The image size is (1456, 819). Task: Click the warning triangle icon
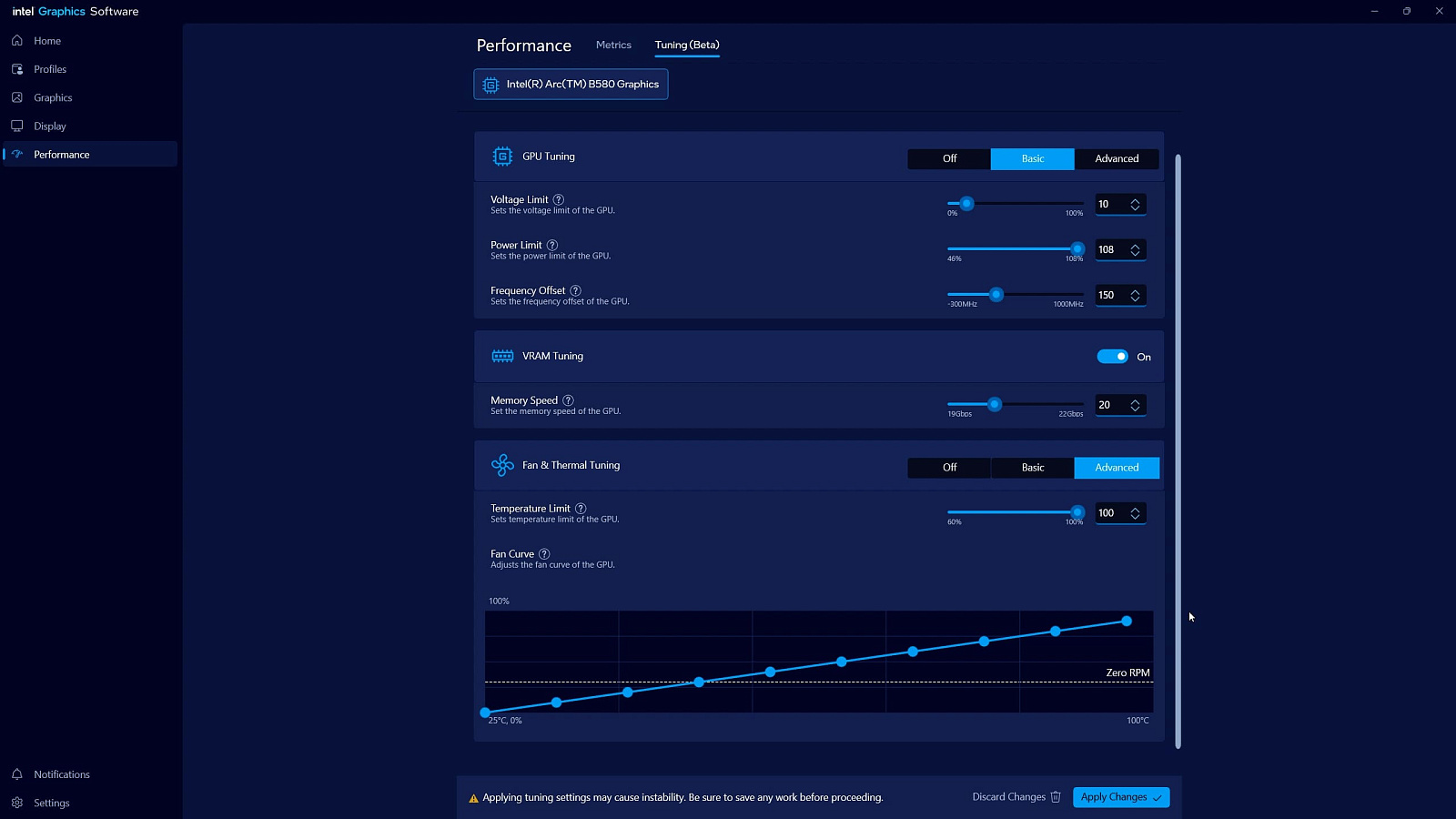473,798
